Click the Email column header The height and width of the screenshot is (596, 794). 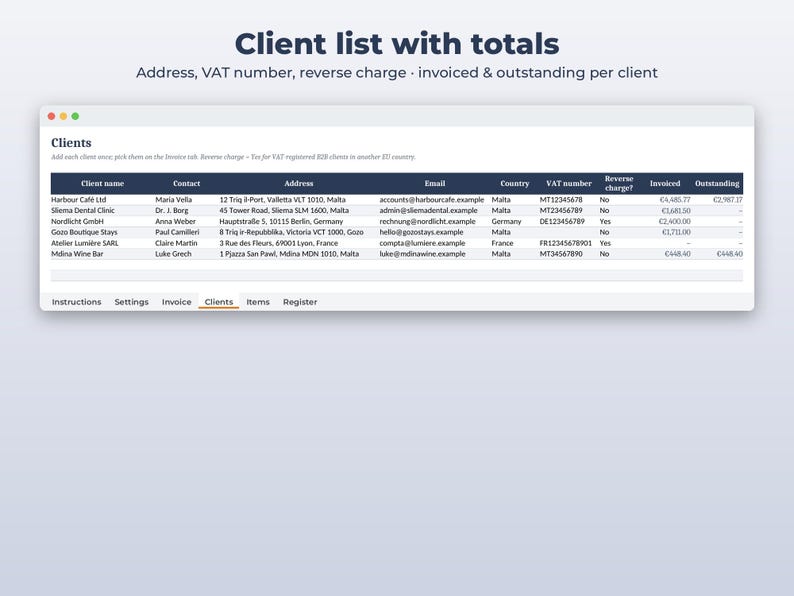[x=435, y=183]
